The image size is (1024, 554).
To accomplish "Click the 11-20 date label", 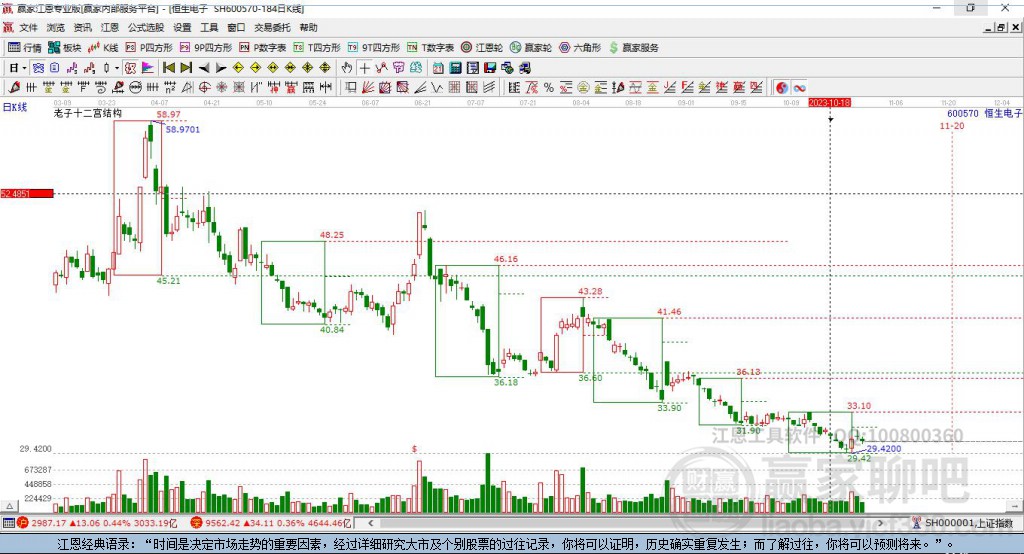I will (x=952, y=125).
